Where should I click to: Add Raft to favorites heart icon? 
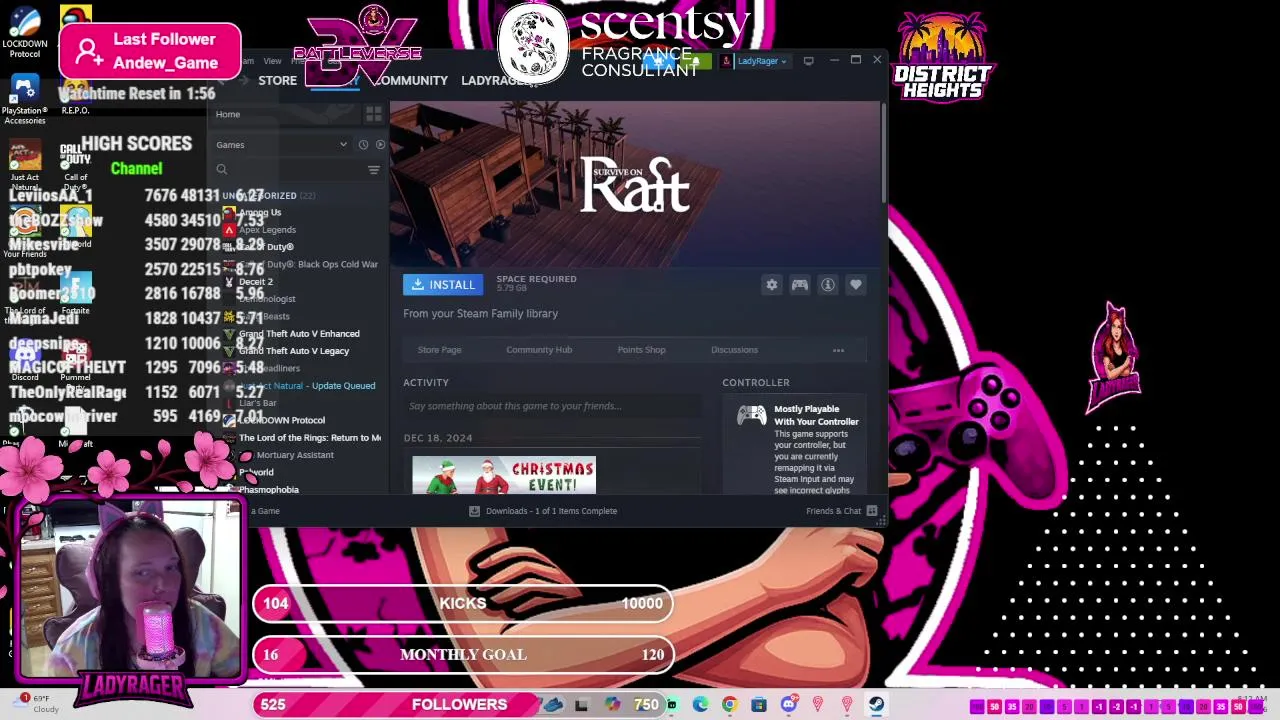pyautogui.click(x=856, y=285)
